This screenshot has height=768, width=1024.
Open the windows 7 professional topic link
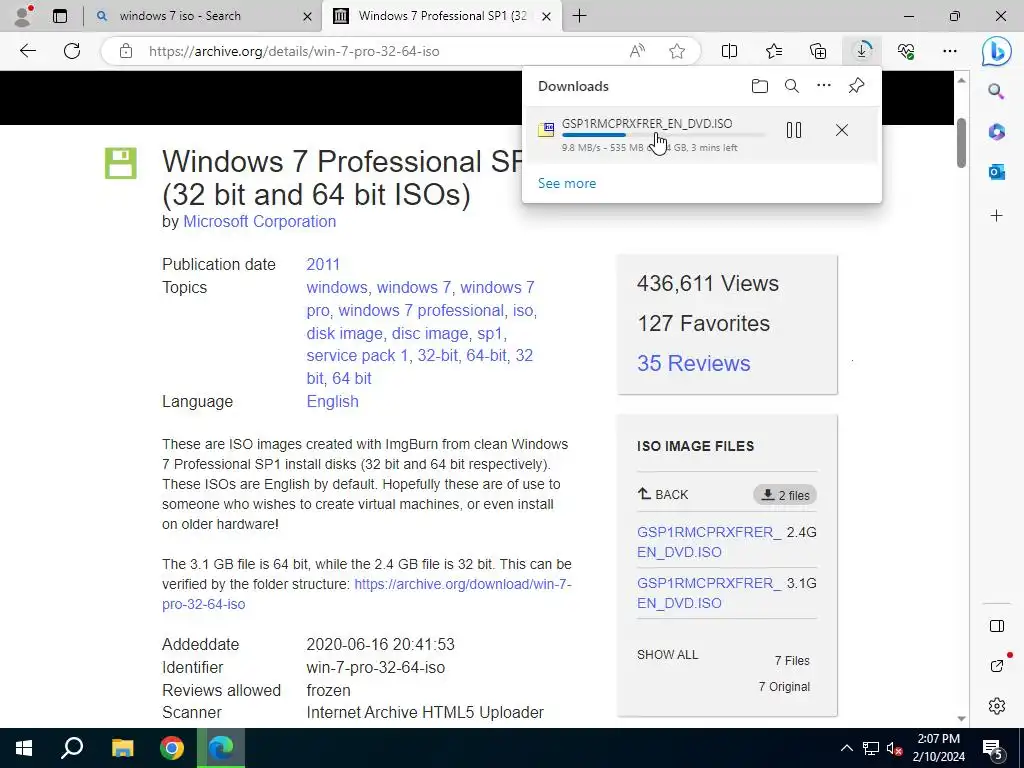click(421, 310)
